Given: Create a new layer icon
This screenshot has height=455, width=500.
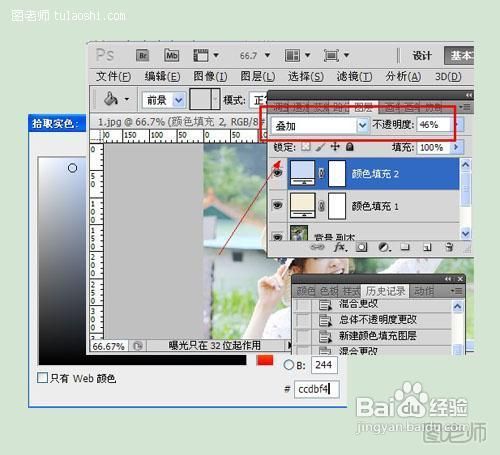Looking at the screenshot, I should (x=427, y=247).
